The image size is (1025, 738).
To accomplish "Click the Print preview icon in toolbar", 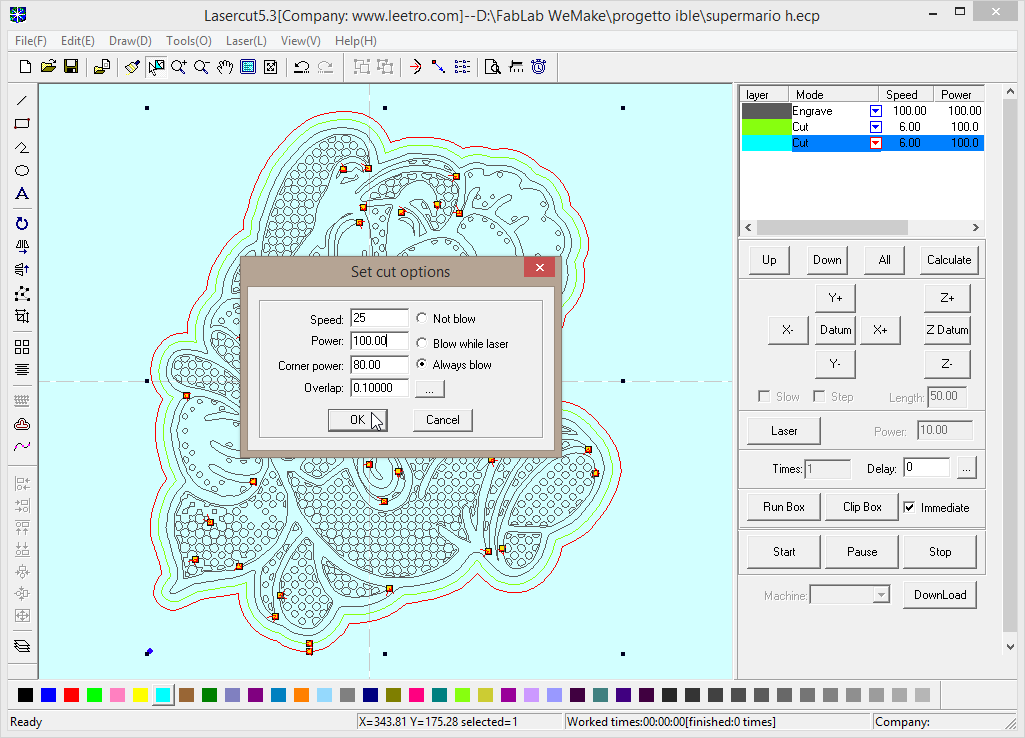I will point(493,67).
